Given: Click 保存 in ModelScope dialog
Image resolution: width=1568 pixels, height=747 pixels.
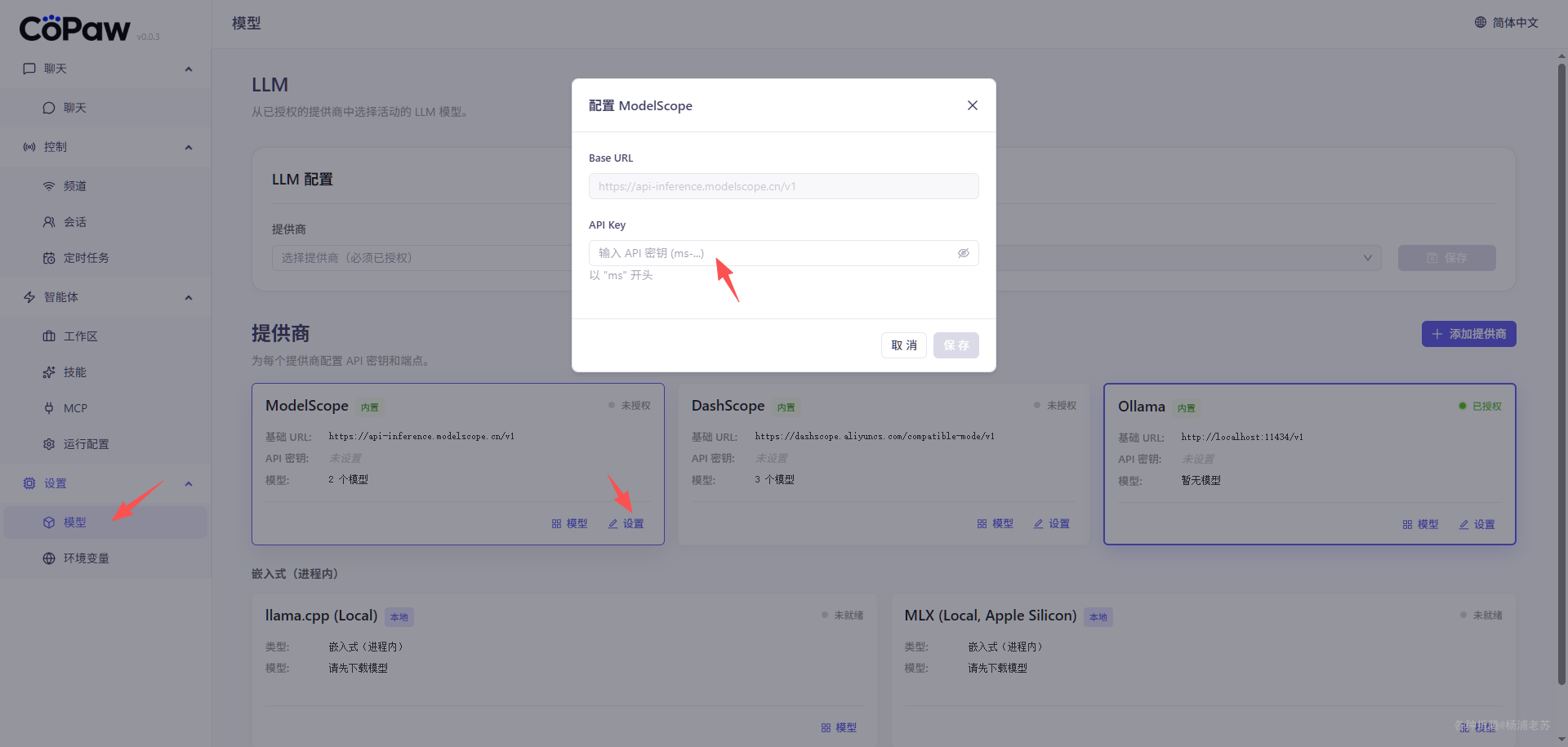Looking at the screenshot, I should tap(956, 345).
